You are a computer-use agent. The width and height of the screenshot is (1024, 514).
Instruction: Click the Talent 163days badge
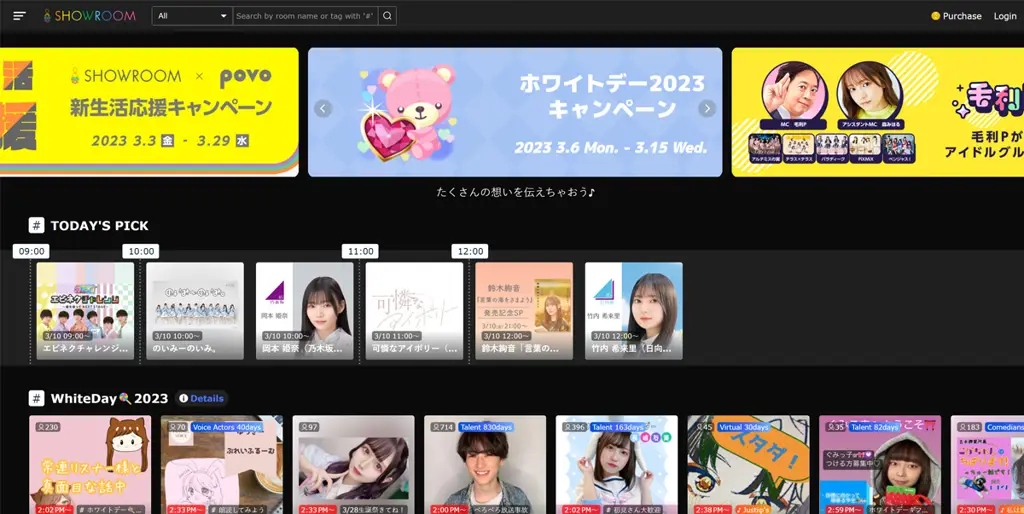[x=617, y=427]
